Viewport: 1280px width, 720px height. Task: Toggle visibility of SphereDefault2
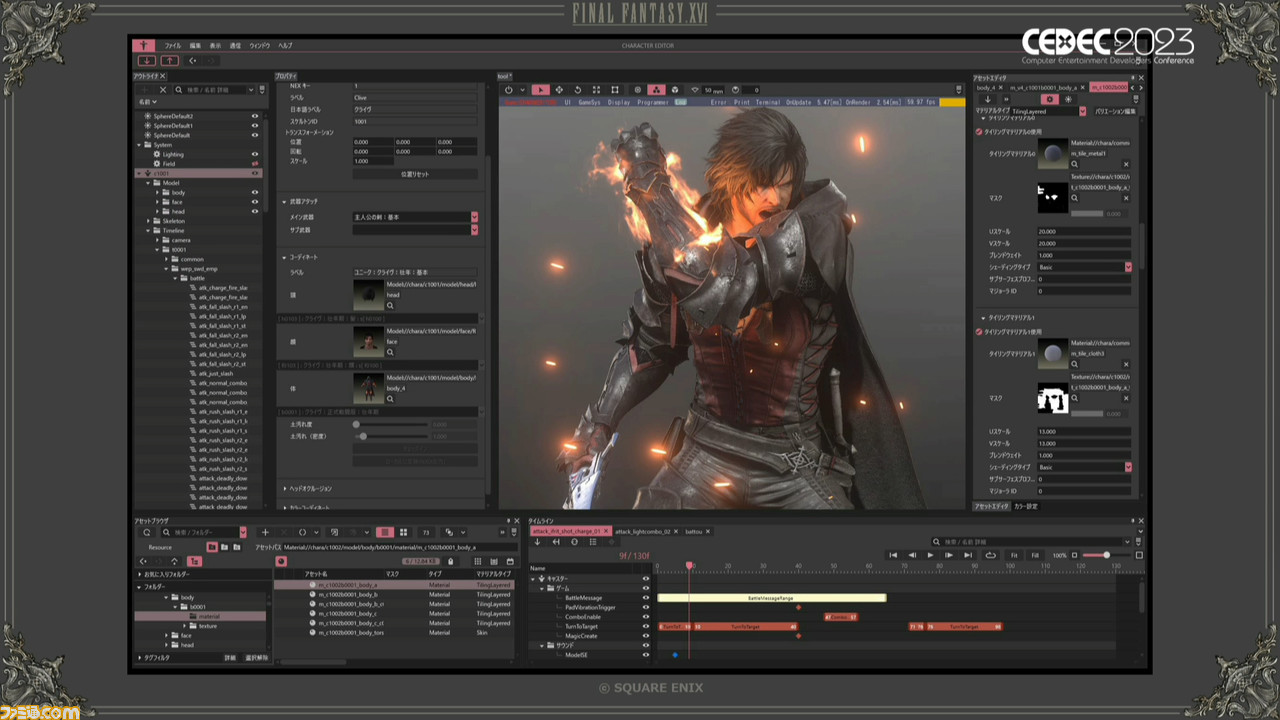[255, 116]
